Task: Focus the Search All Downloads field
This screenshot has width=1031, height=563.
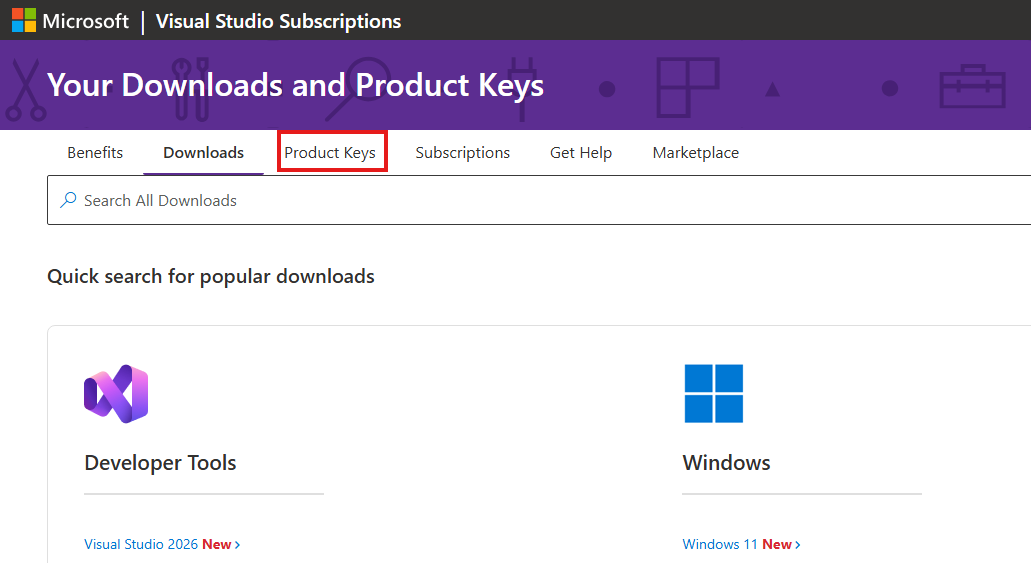Action: (500, 200)
